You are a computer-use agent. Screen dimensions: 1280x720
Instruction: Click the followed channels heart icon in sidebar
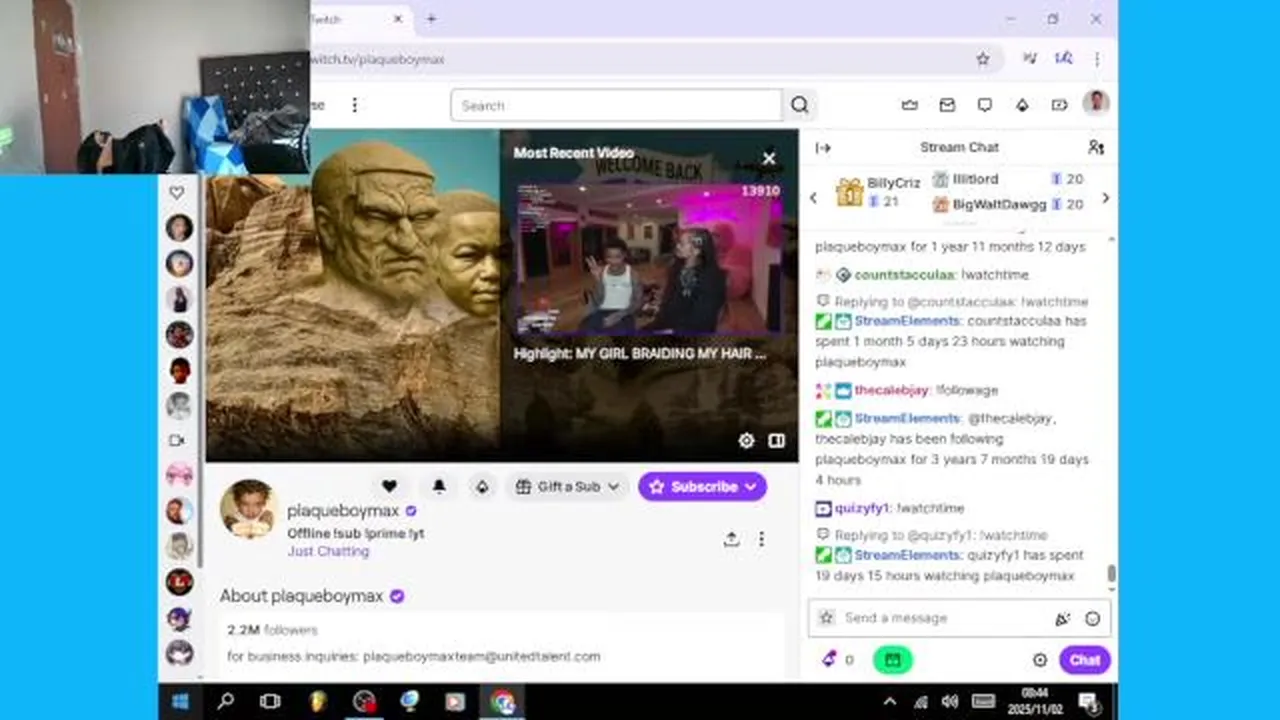click(x=177, y=192)
